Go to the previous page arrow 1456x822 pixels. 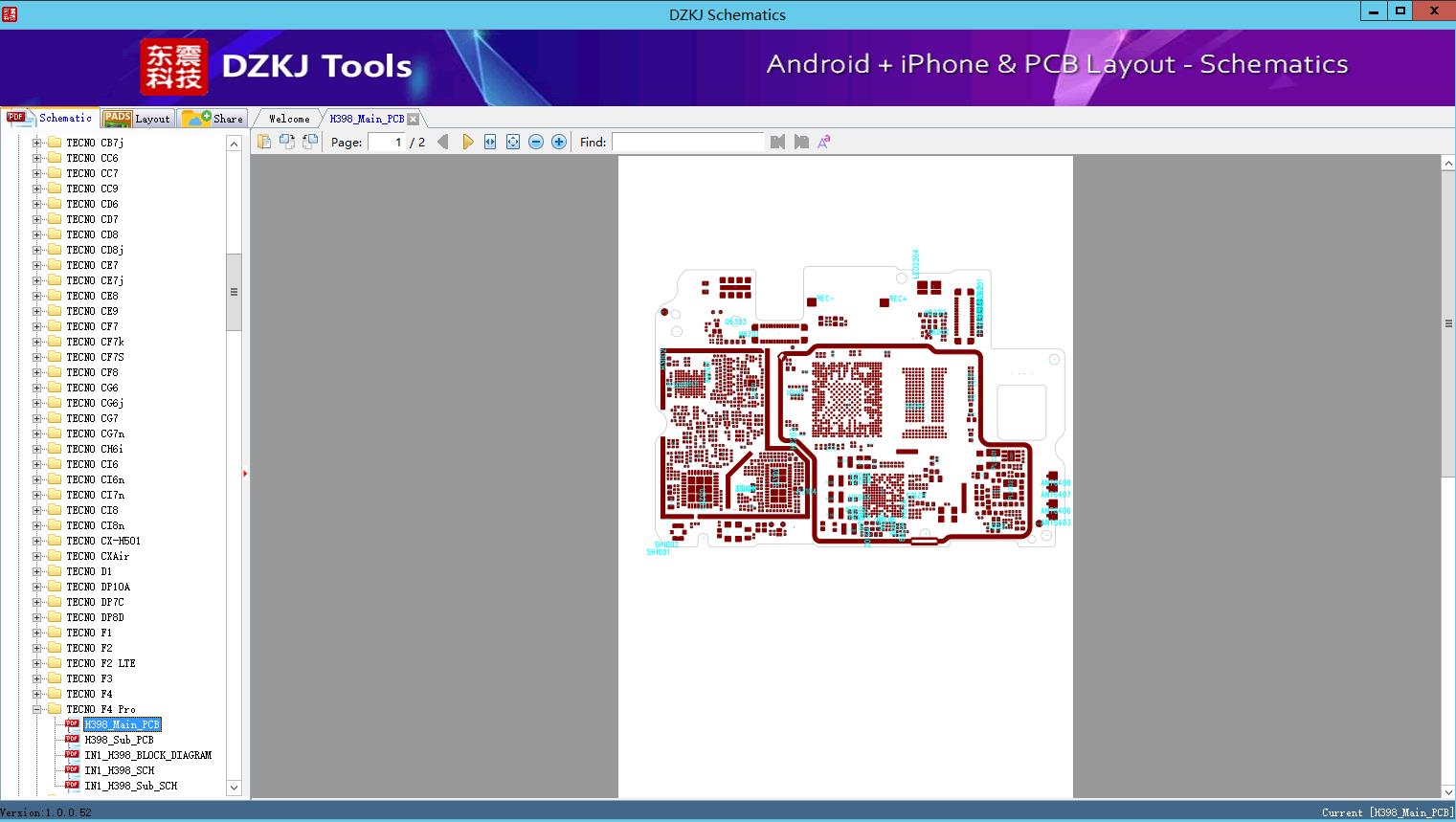[x=442, y=142]
